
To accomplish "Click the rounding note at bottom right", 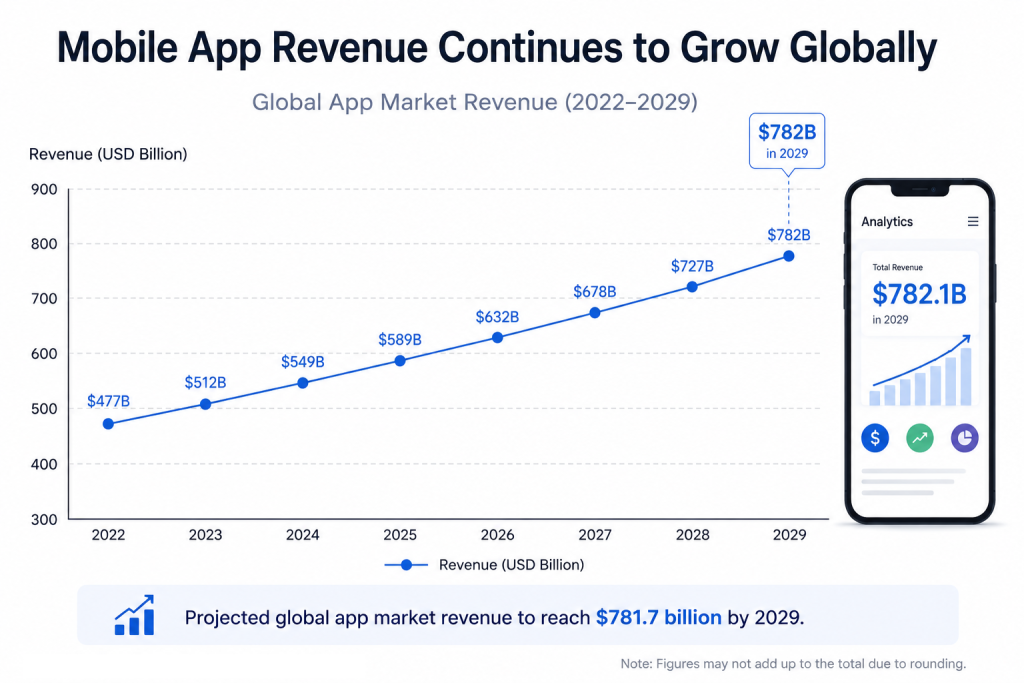I will coord(793,664).
